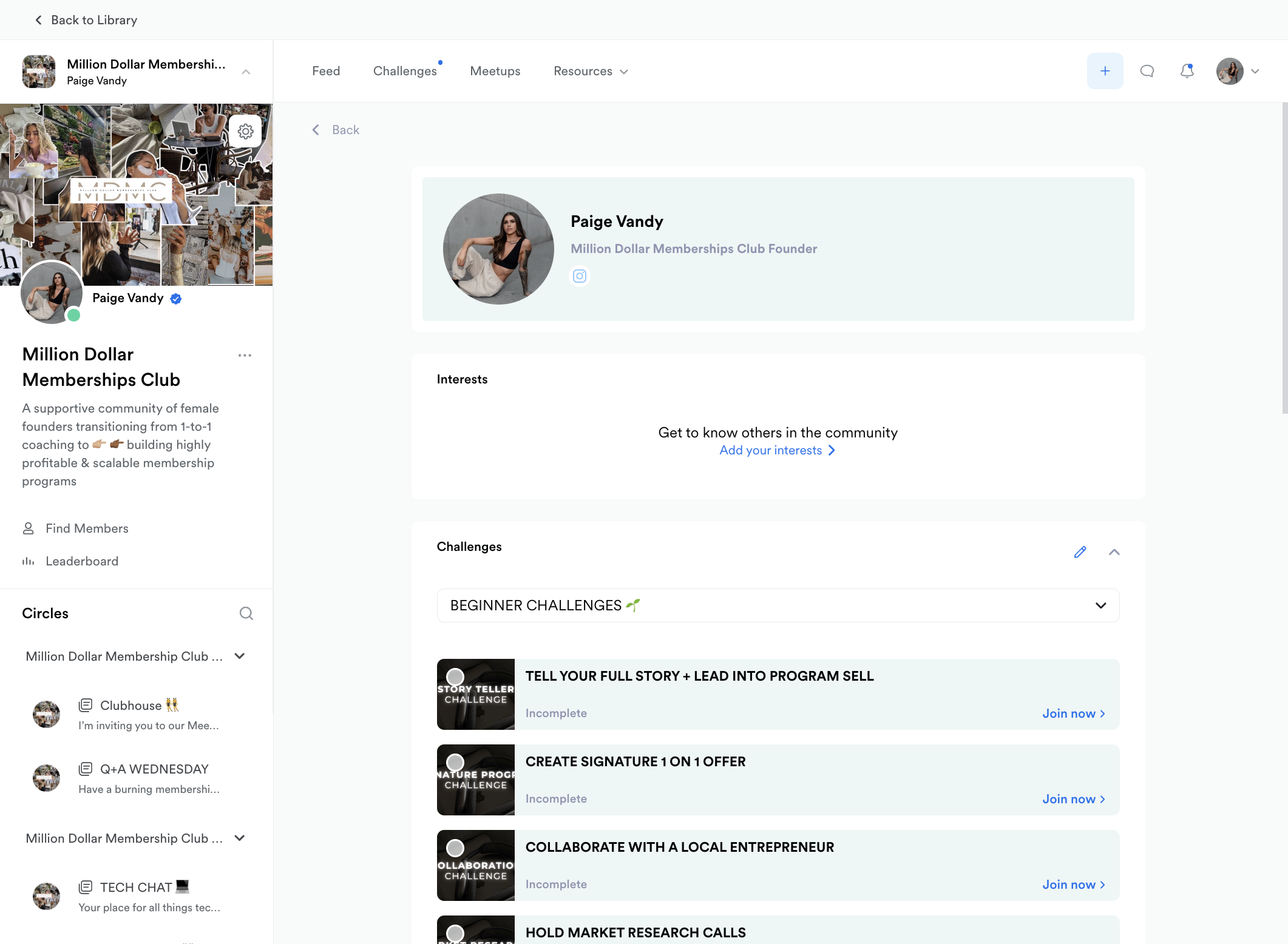Join Create Signature 1 on 1 Offer
This screenshot has height=944, width=1288.
pos(1073,799)
